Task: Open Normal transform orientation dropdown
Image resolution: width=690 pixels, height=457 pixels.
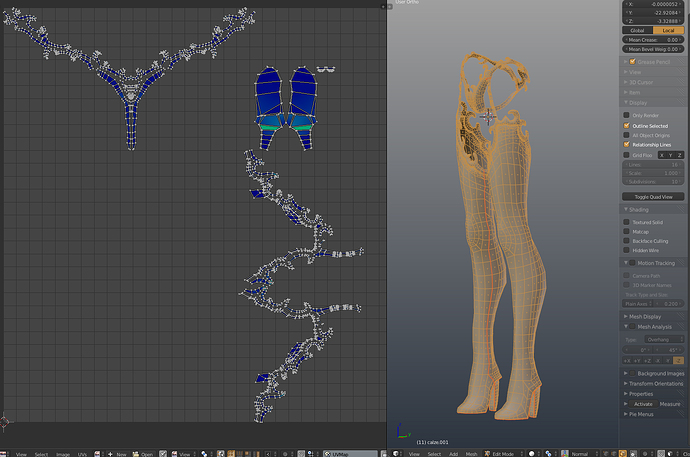Action: tap(584, 453)
